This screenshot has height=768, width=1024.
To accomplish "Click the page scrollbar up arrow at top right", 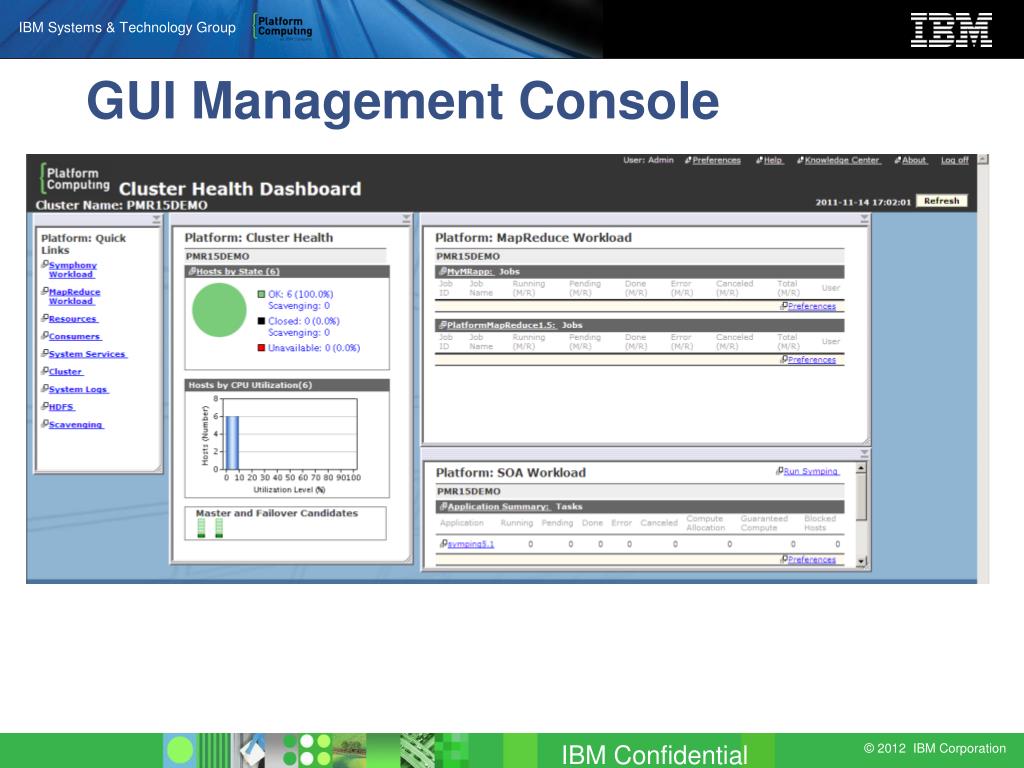I will pyautogui.click(x=983, y=159).
